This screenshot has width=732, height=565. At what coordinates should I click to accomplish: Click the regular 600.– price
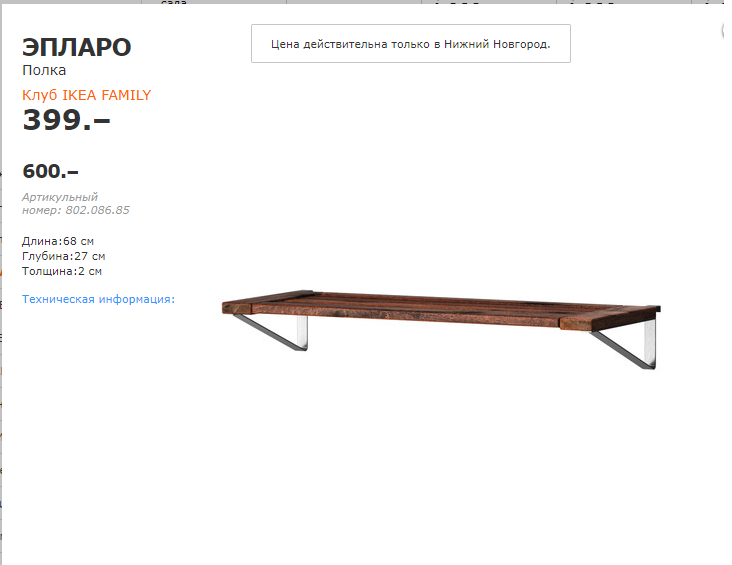[50, 171]
